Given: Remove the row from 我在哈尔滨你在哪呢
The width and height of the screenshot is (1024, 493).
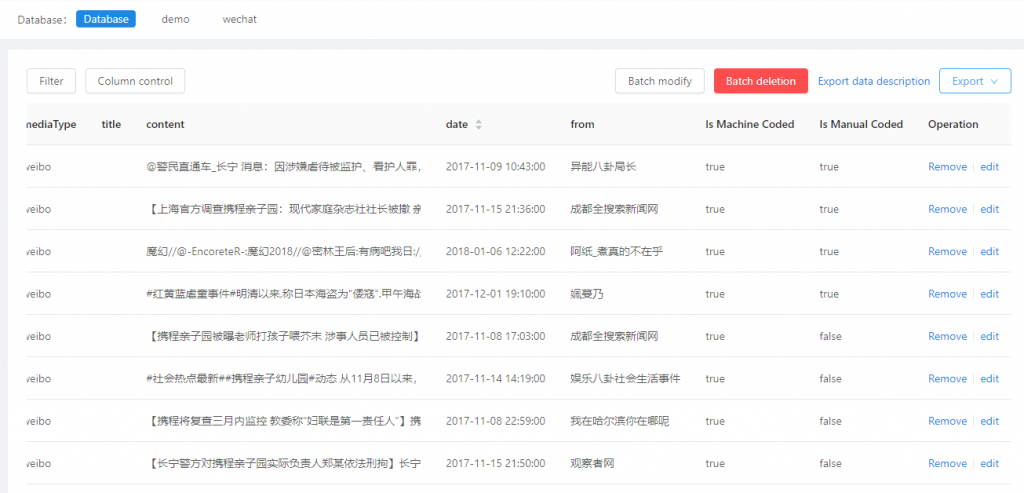Looking at the screenshot, I should [x=947, y=421].
